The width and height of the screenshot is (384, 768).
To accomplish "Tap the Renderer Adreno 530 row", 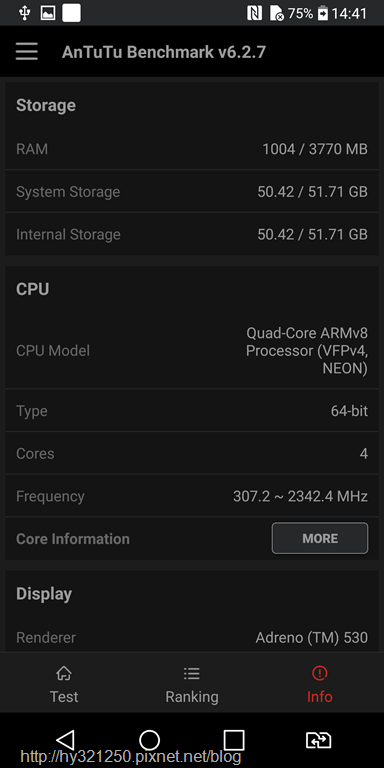I will (x=192, y=637).
